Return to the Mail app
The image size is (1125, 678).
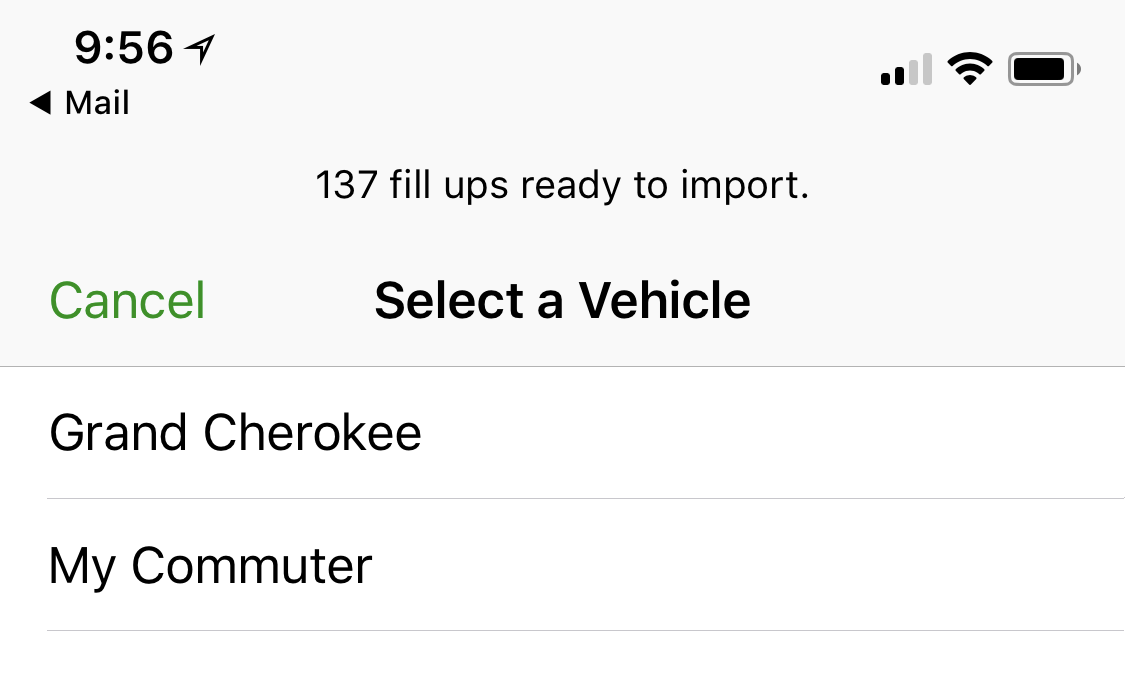80,103
